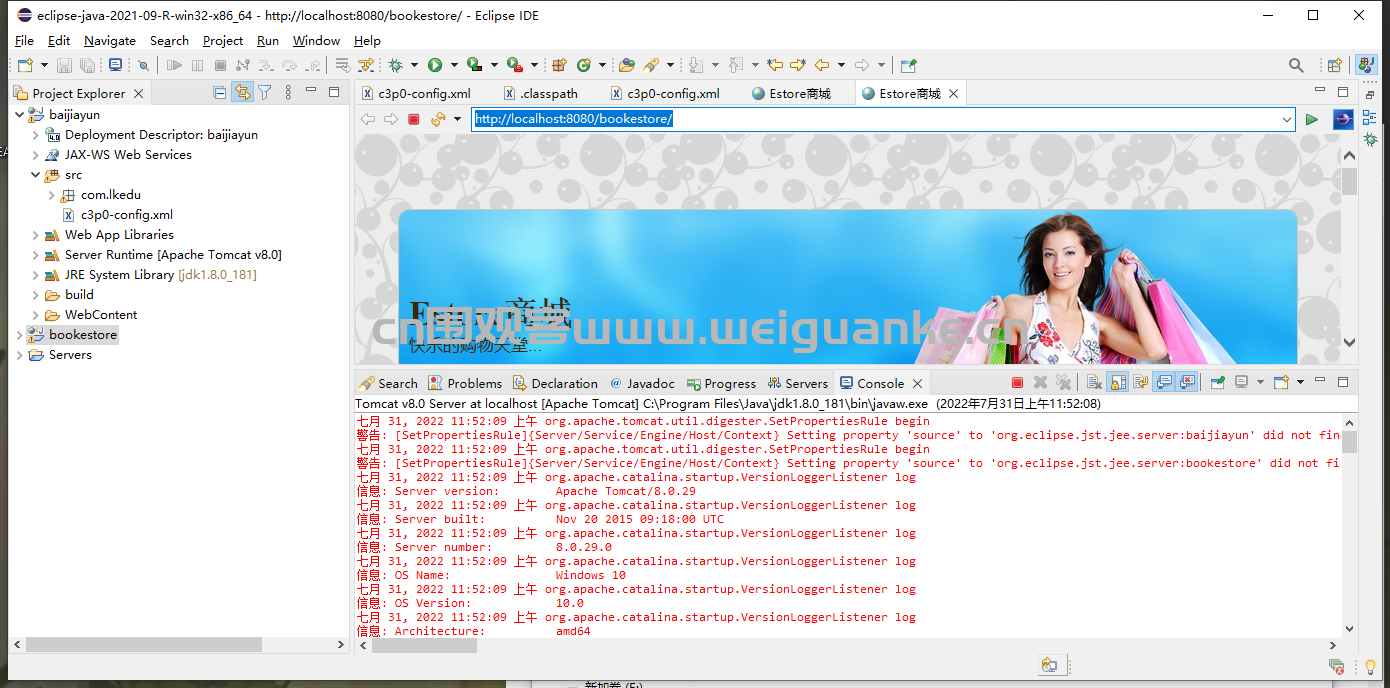Open the Run button dropdown arrow
1390x688 pixels.
click(454, 65)
